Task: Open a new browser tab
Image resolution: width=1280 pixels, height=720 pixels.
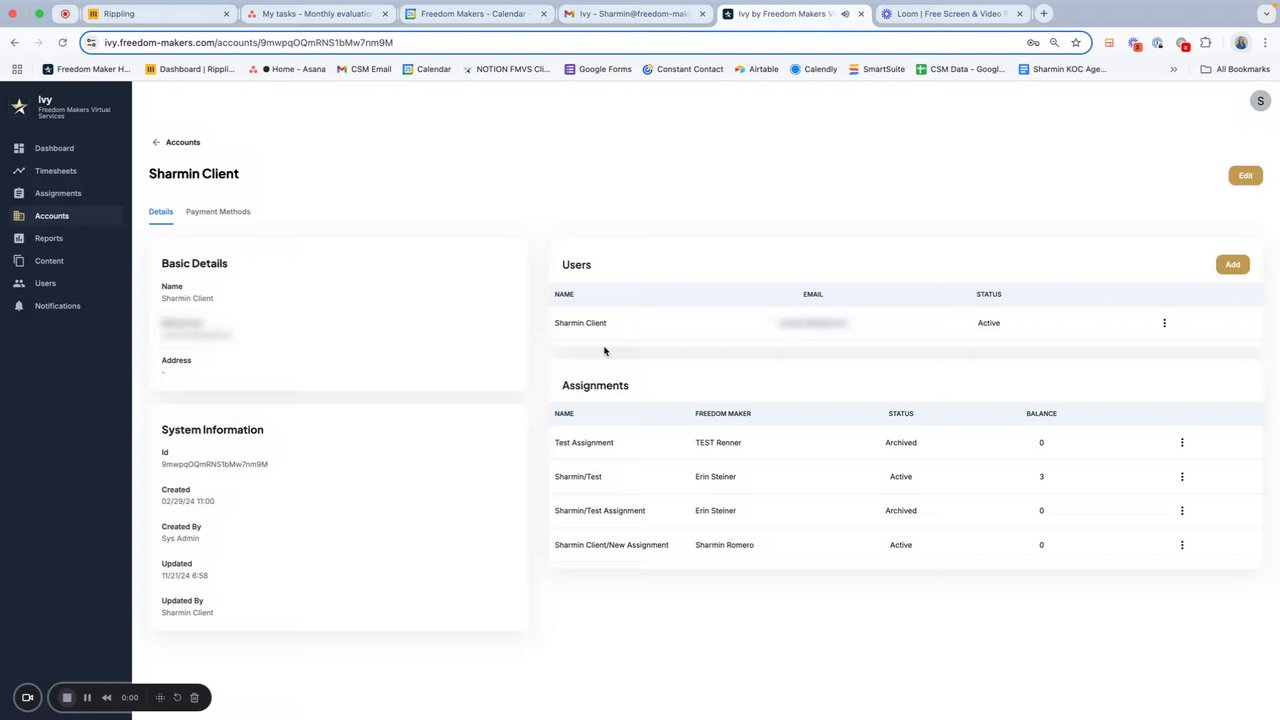Action: click(1044, 14)
